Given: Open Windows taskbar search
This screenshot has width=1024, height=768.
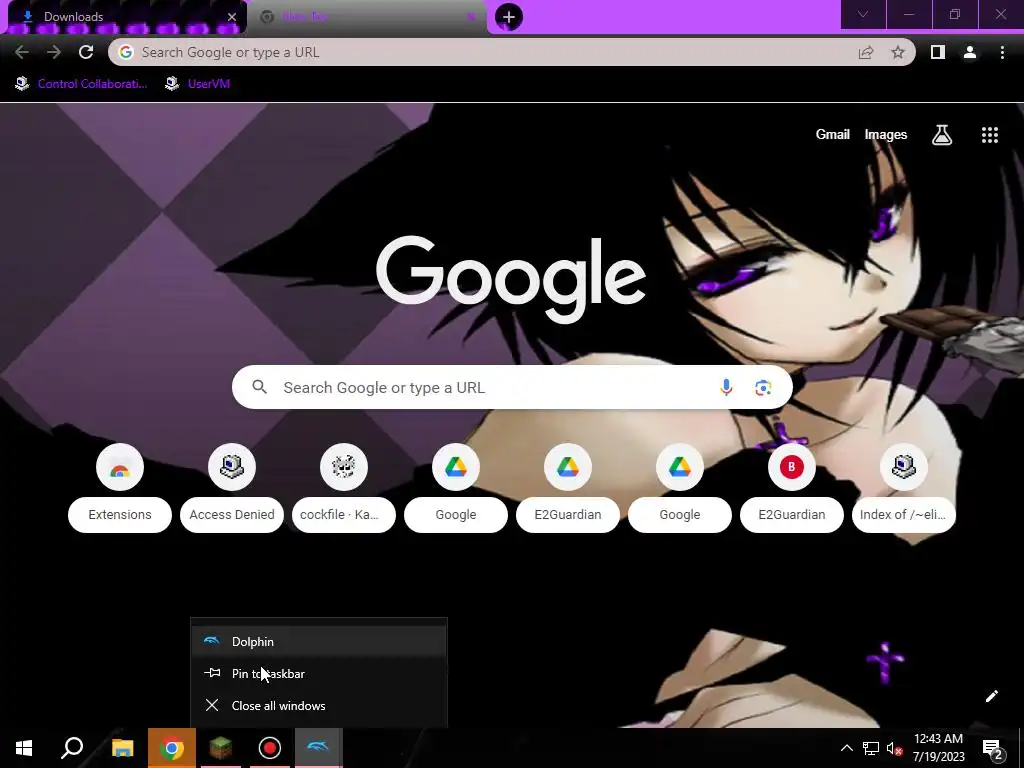Looking at the screenshot, I should pos(72,748).
